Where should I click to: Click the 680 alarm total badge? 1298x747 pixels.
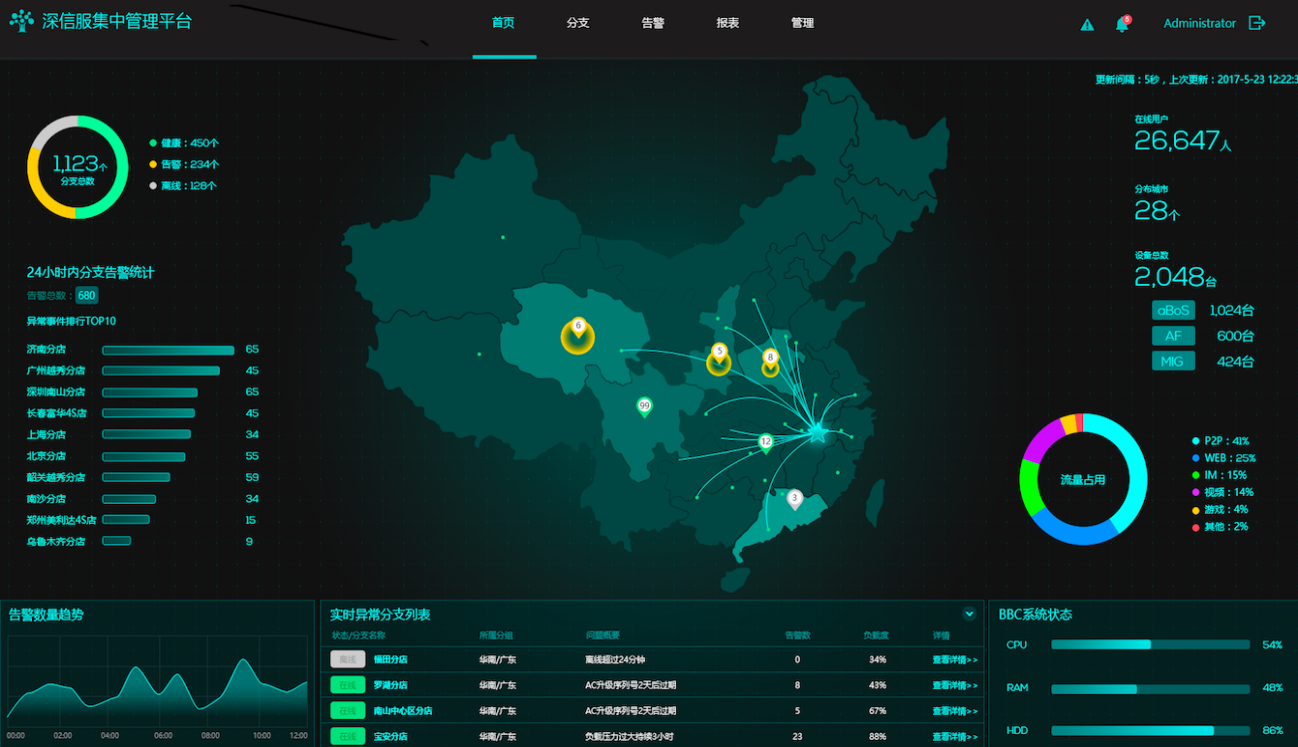pos(87,295)
